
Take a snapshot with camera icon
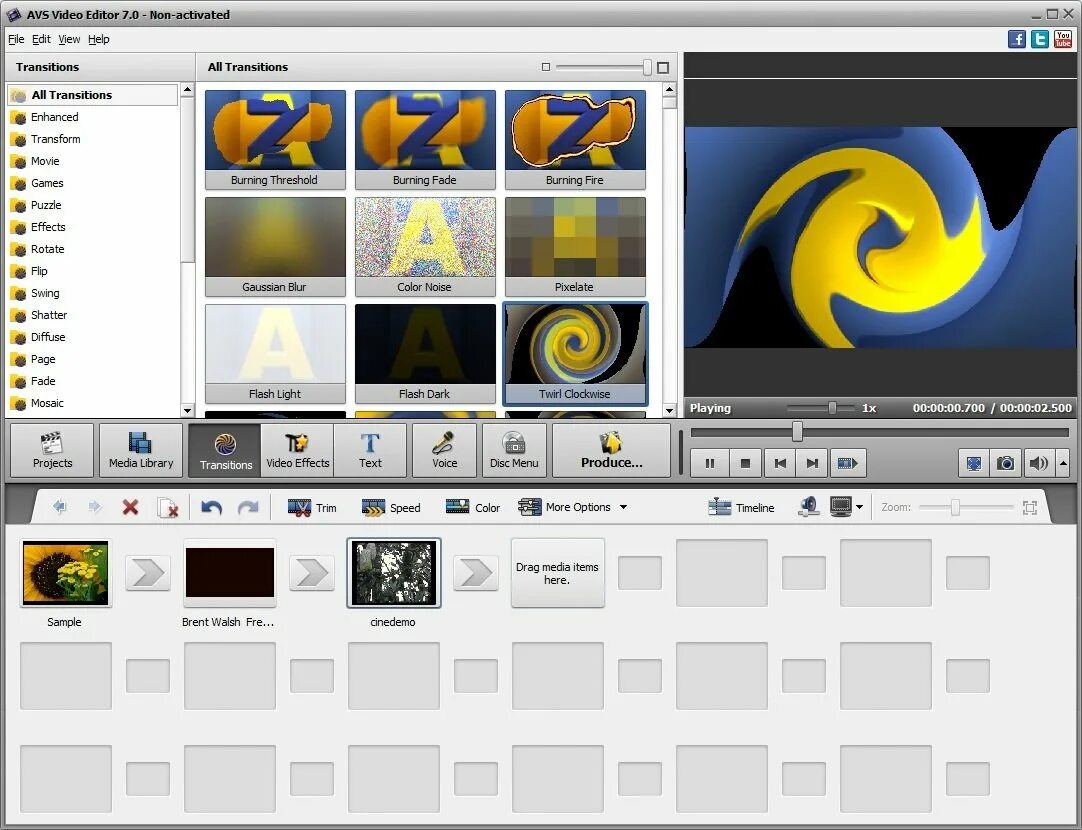tap(1005, 463)
